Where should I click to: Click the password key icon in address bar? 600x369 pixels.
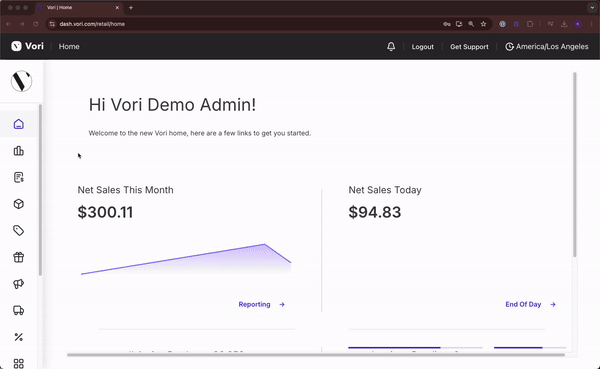(x=447, y=24)
